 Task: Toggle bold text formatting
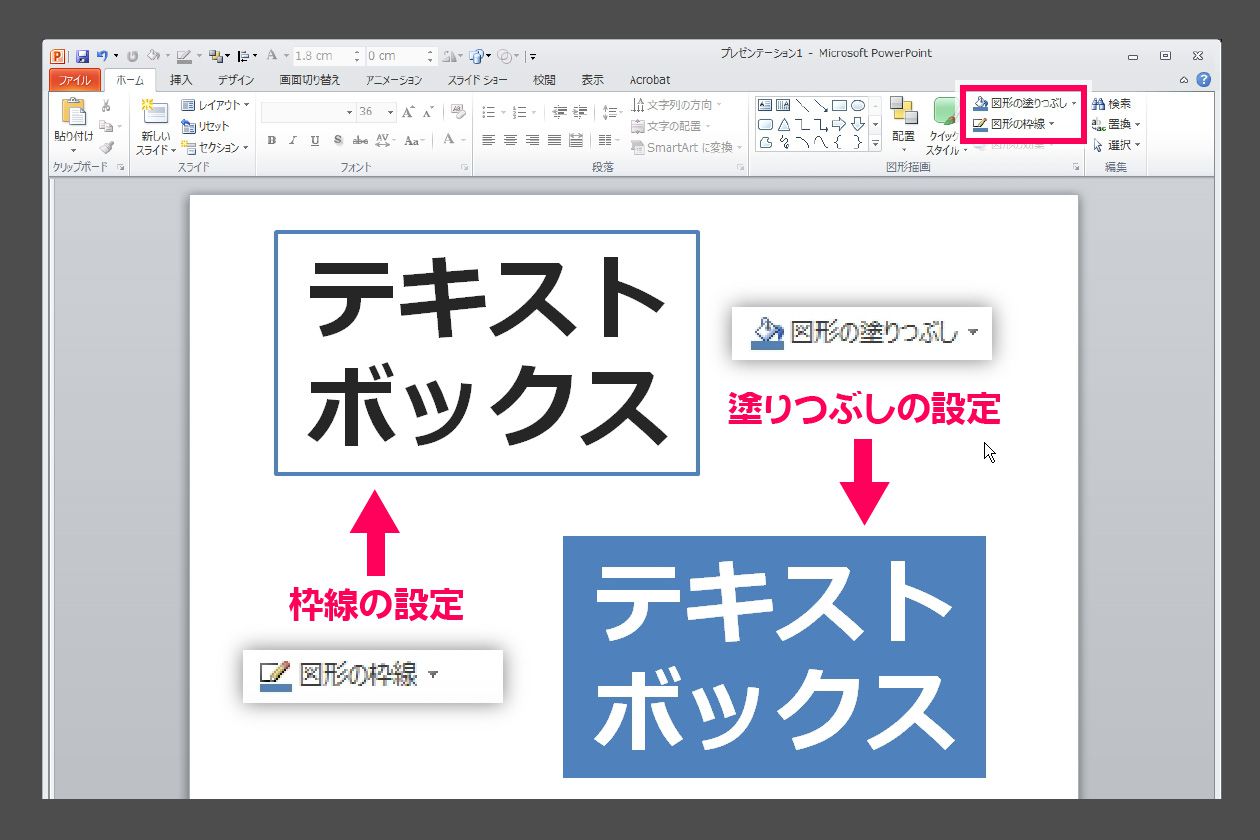pos(272,141)
